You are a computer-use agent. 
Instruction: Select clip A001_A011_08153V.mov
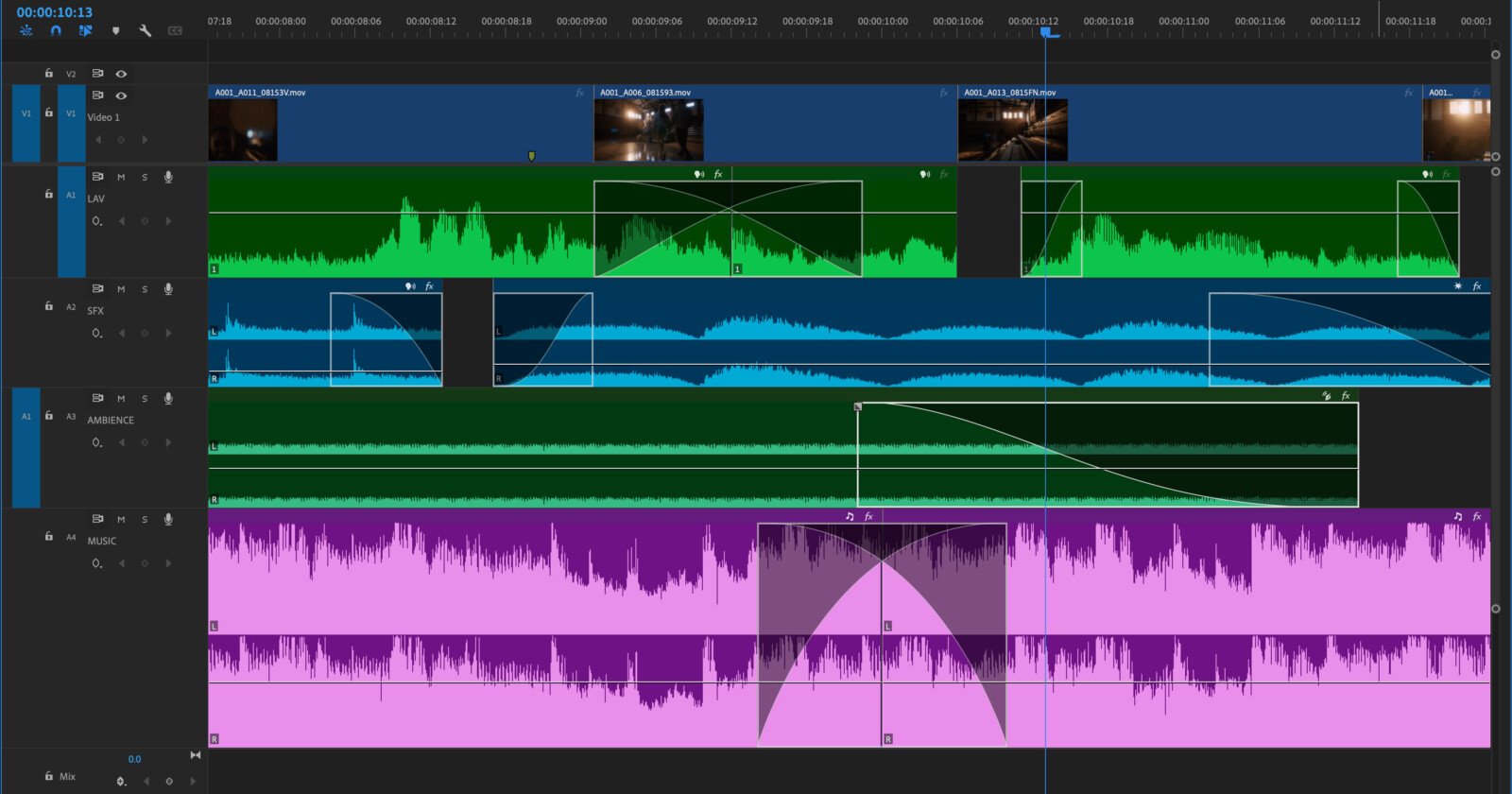[x=401, y=124]
